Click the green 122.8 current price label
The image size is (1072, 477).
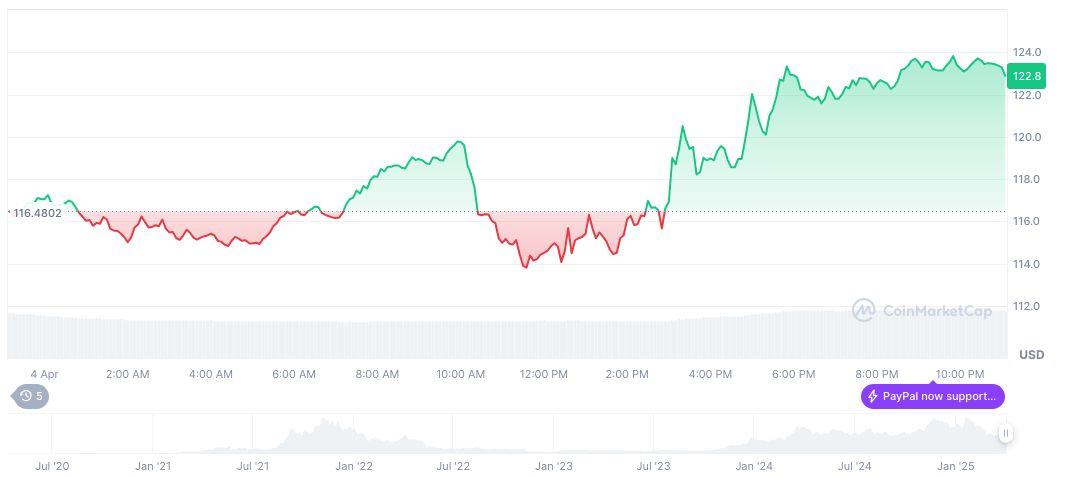click(x=1026, y=76)
